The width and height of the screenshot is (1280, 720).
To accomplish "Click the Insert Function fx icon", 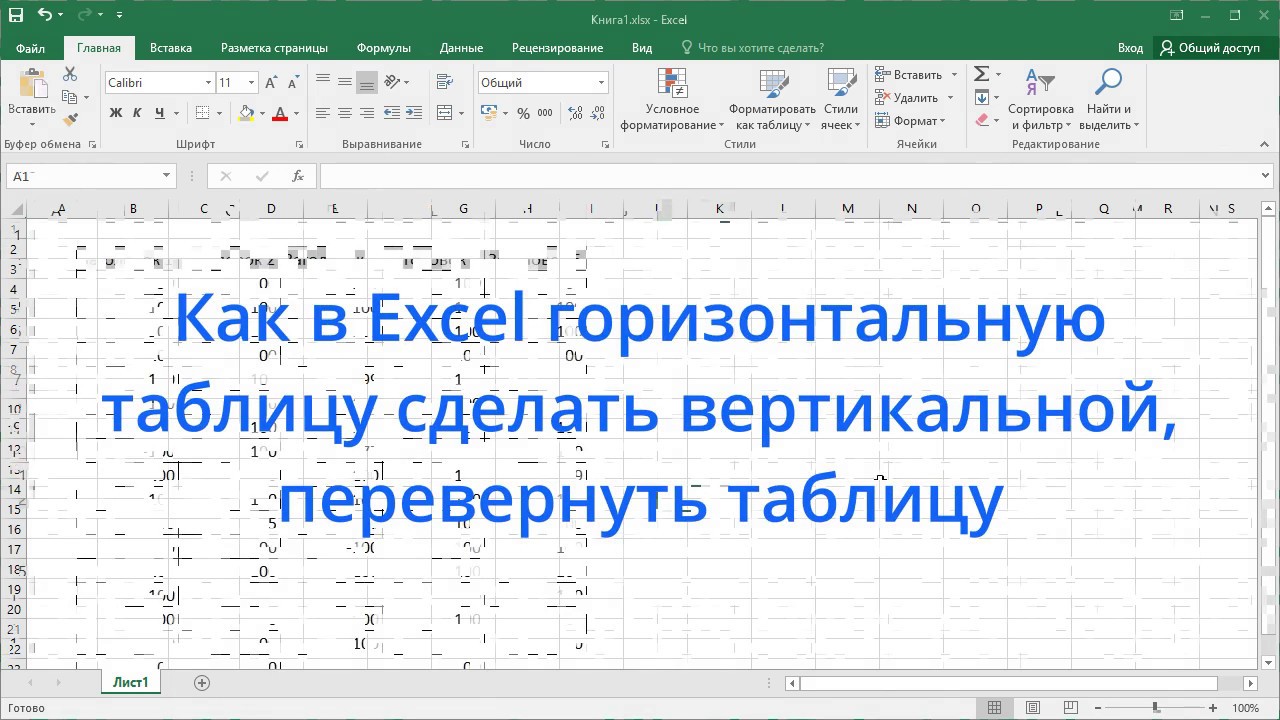I will (298, 176).
